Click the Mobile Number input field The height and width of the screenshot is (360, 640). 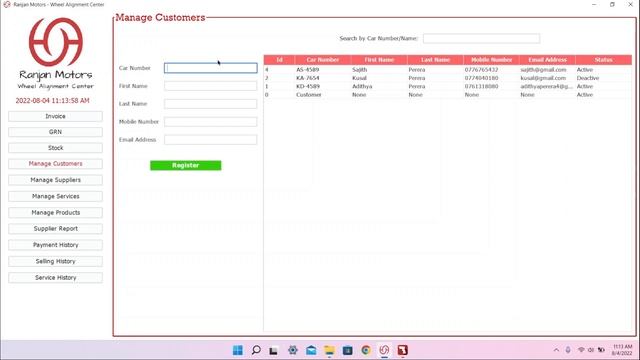click(x=211, y=122)
